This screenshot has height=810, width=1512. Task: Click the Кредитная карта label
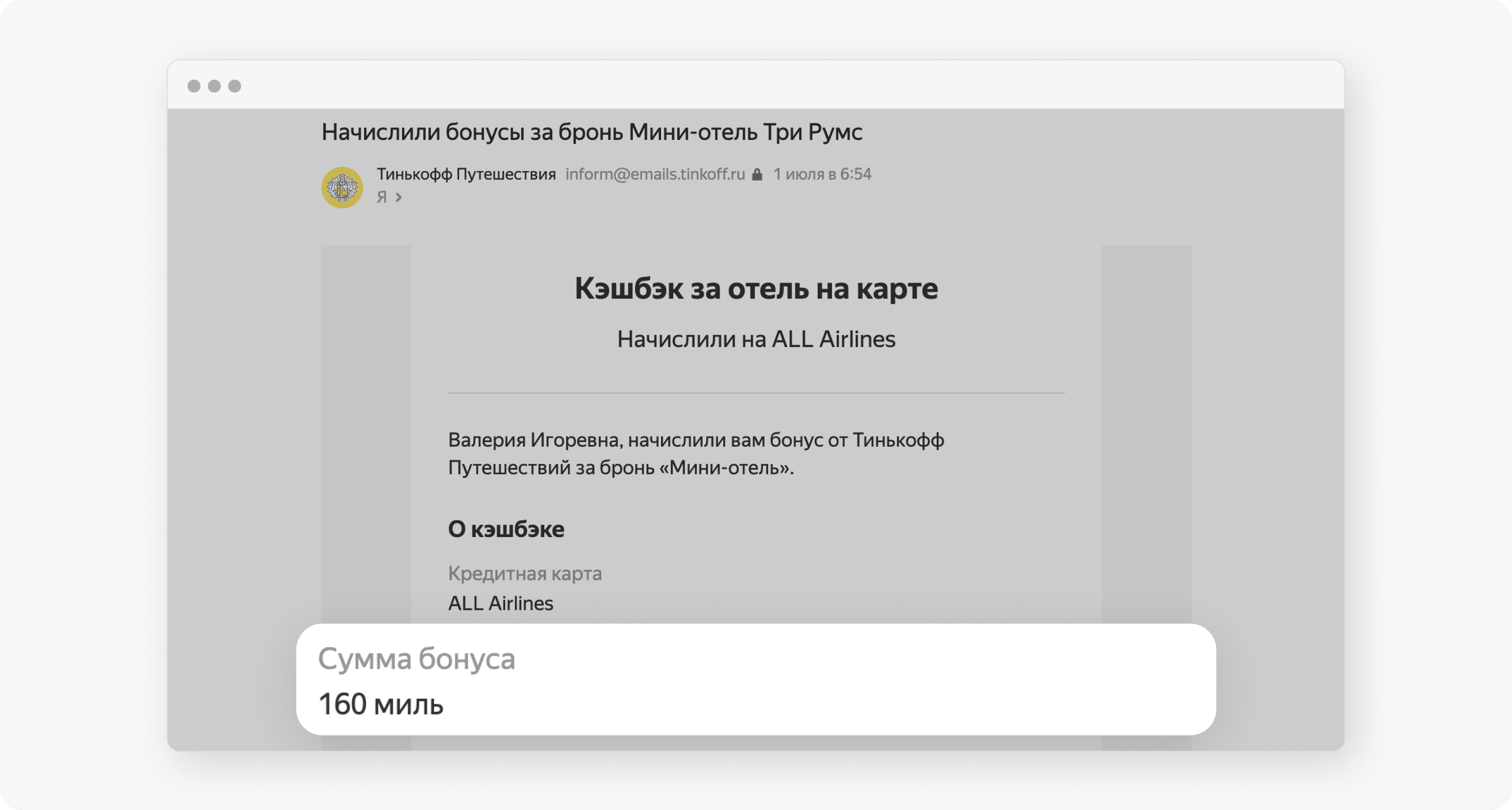525,574
